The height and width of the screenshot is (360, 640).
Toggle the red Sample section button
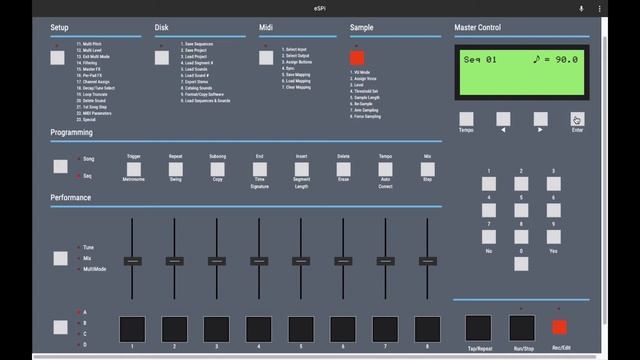tap(357, 58)
